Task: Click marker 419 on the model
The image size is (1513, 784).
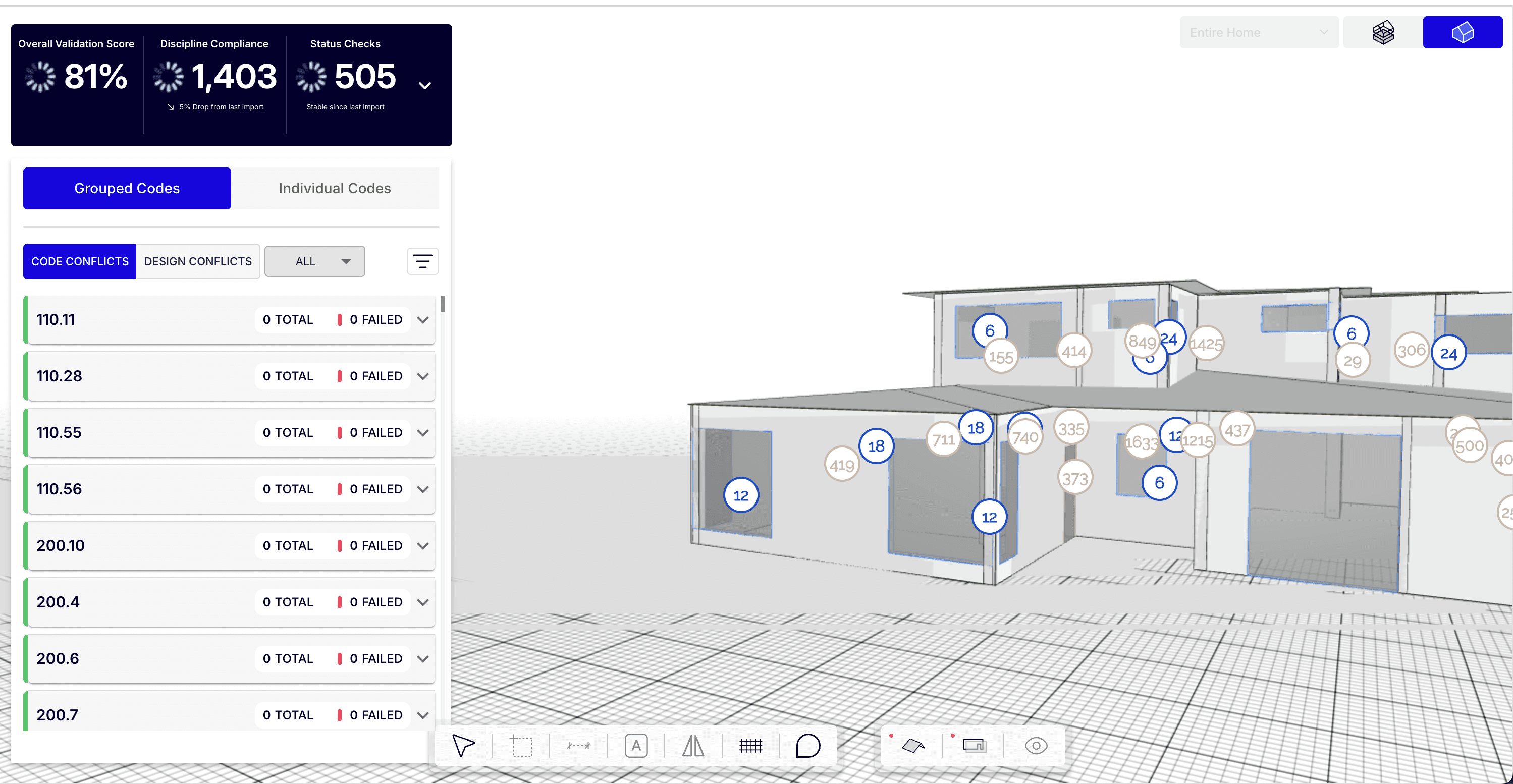Action: tap(842, 464)
